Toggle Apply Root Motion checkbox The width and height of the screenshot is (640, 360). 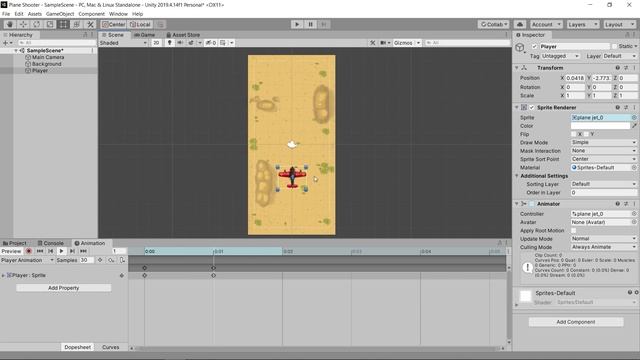pos(573,230)
